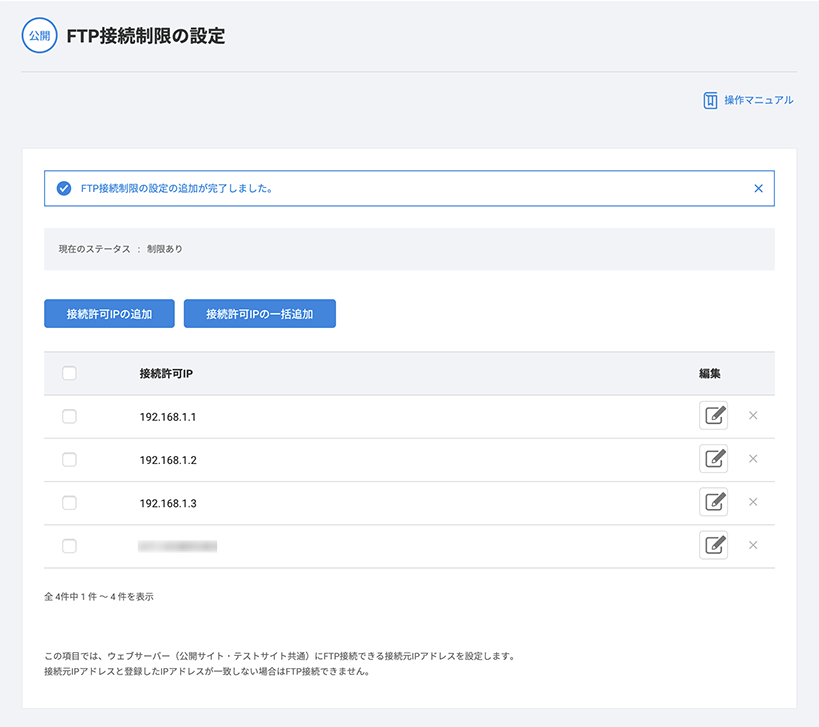This screenshot has height=727, width=819.
Task: Check the box for 192.168.1.1
Action: point(69,416)
